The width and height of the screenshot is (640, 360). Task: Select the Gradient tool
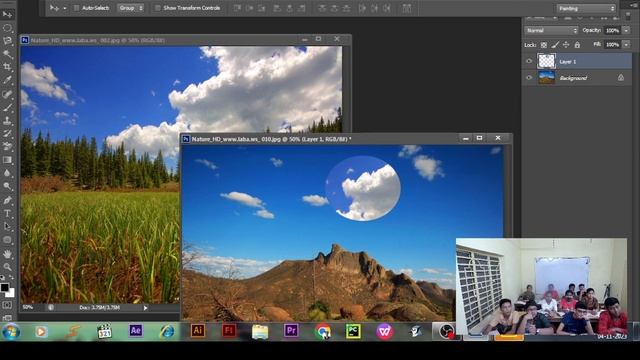(x=7, y=160)
